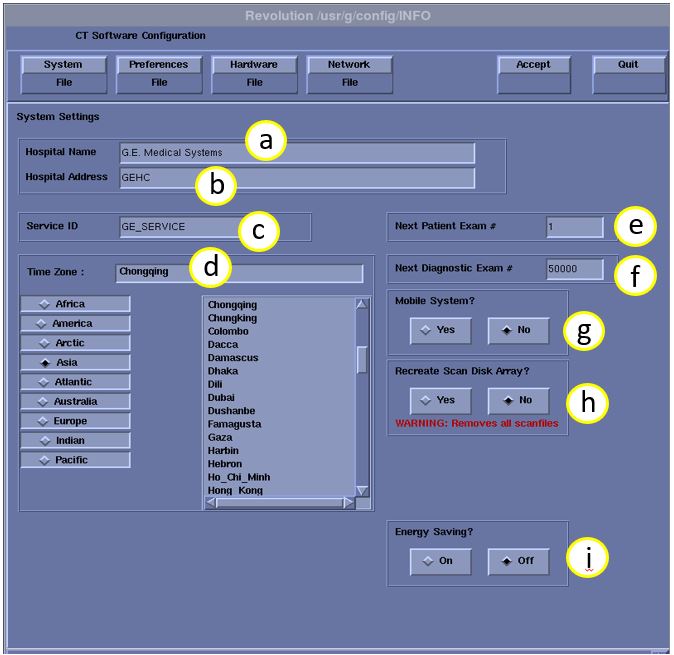The height and width of the screenshot is (655, 674).
Task: Open the Hardware File menu
Action: (x=254, y=73)
